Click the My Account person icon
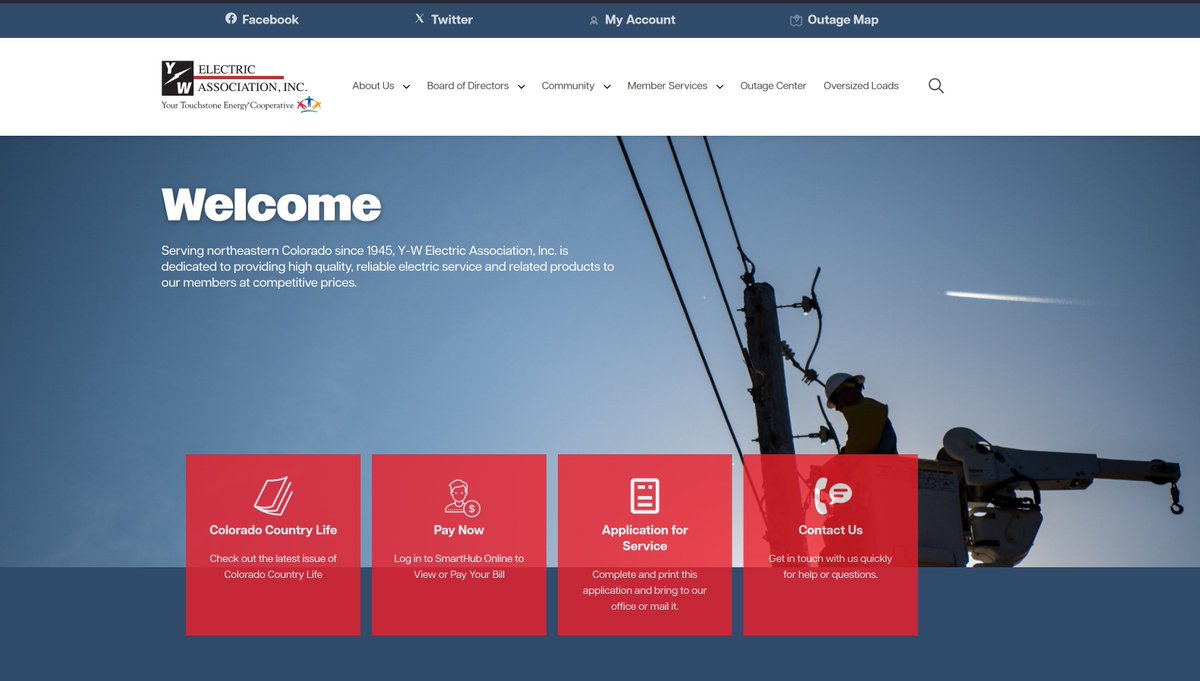Image resolution: width=1200 pixels, height=681 pixels. [x=594, y=20]
